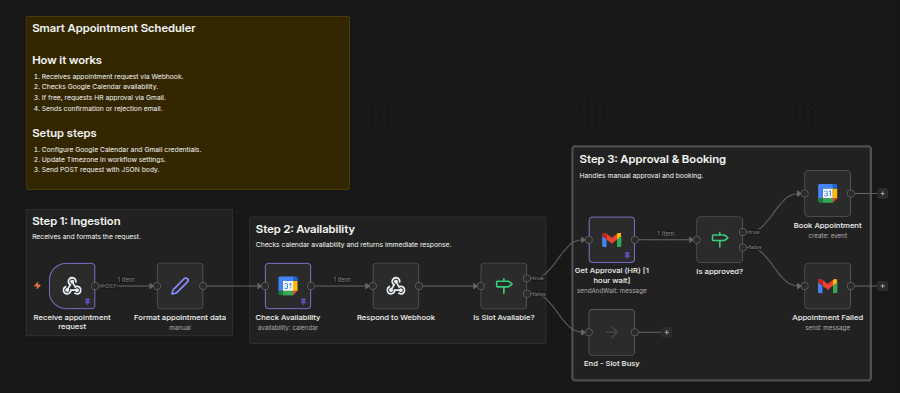This screenshot has height=393, width=900.
Task: Click the Step 1: Ingestion note title
Action: [x=76, y=221]
